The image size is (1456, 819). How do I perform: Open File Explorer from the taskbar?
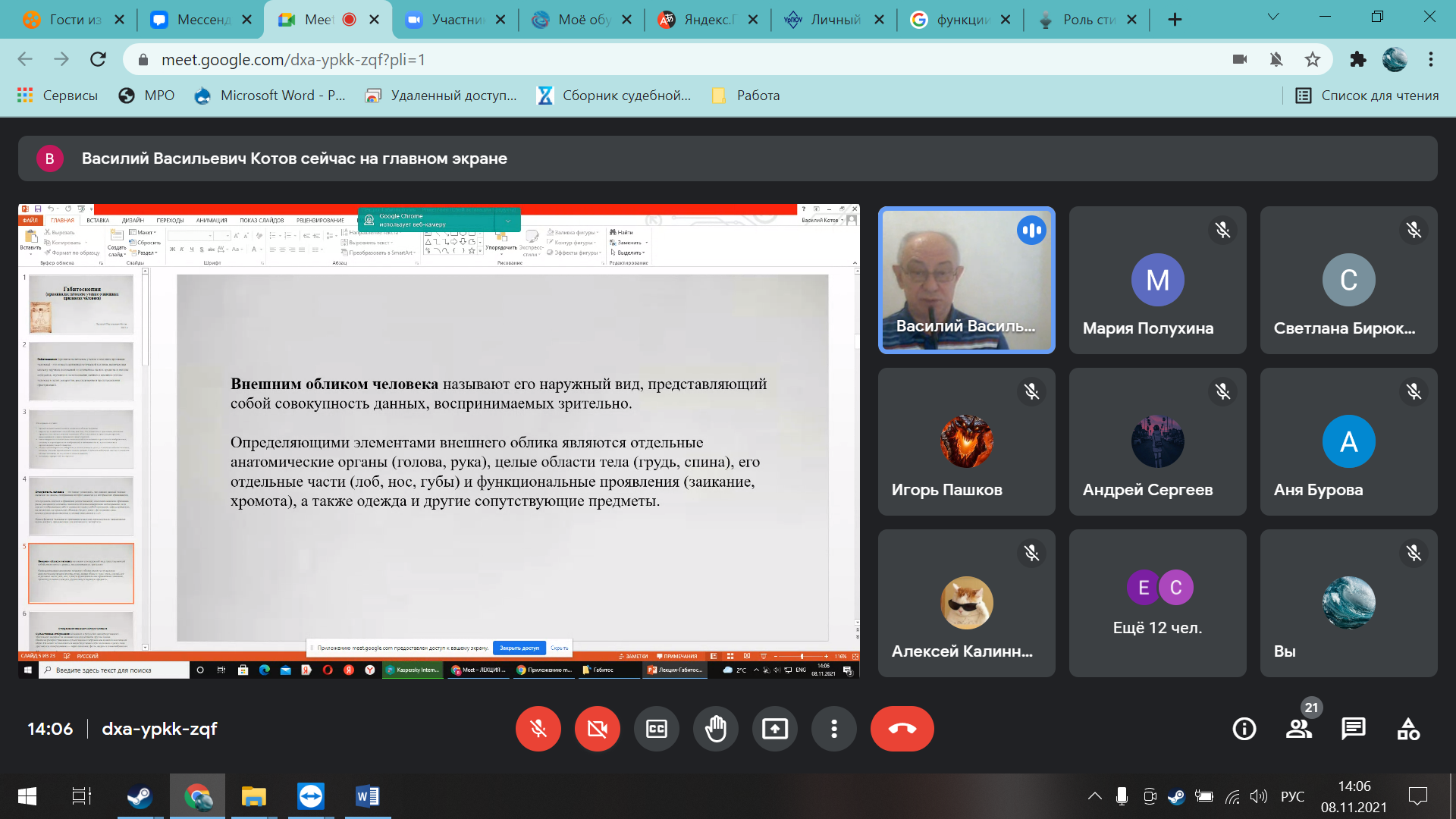[253, 796]
